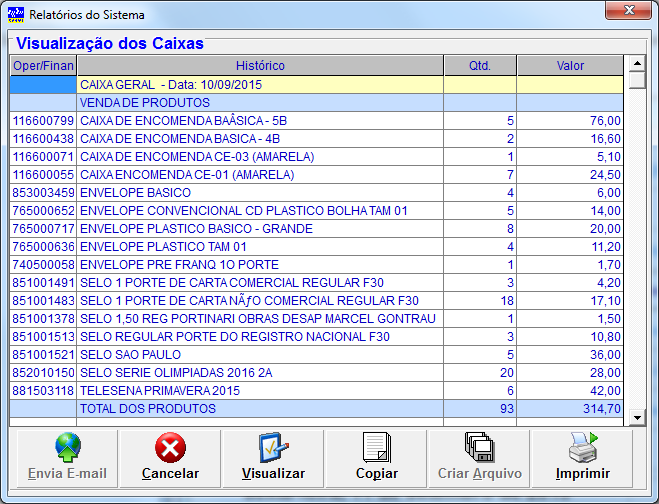The height and width of the screenshot is (504, 659).
Task: Click the value 76,00
Action: tap(605, 121)
